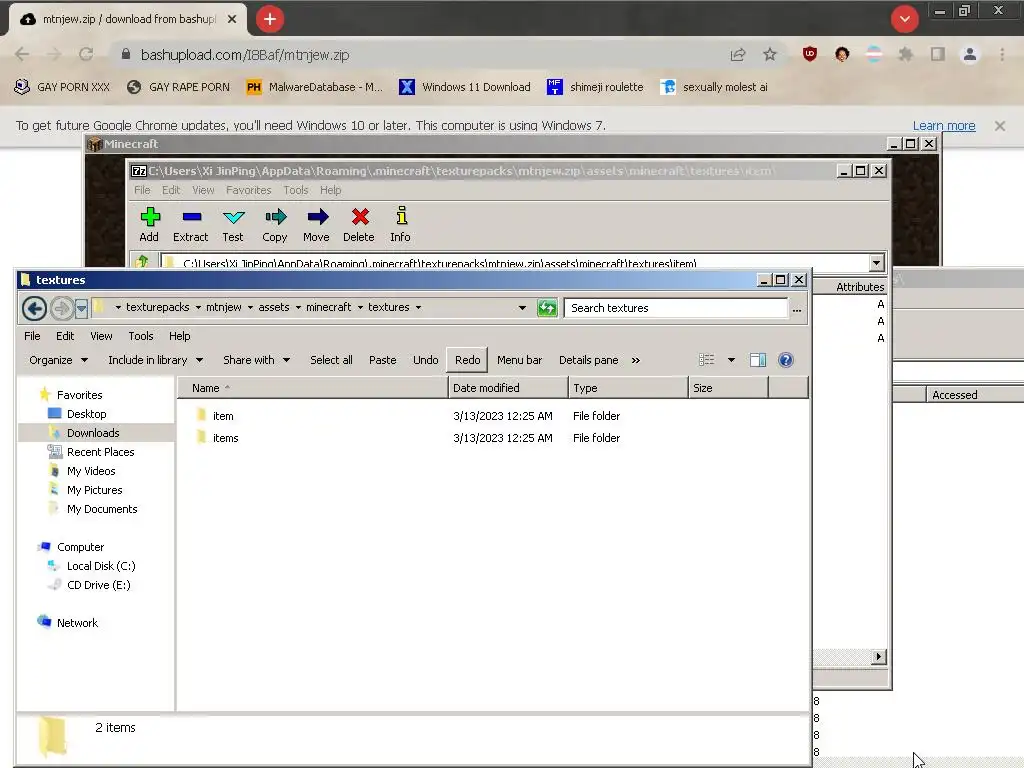This screenshot has width=1024, height=768.
Task: Click the 7-Zip Add button
Action: (150, 224)
